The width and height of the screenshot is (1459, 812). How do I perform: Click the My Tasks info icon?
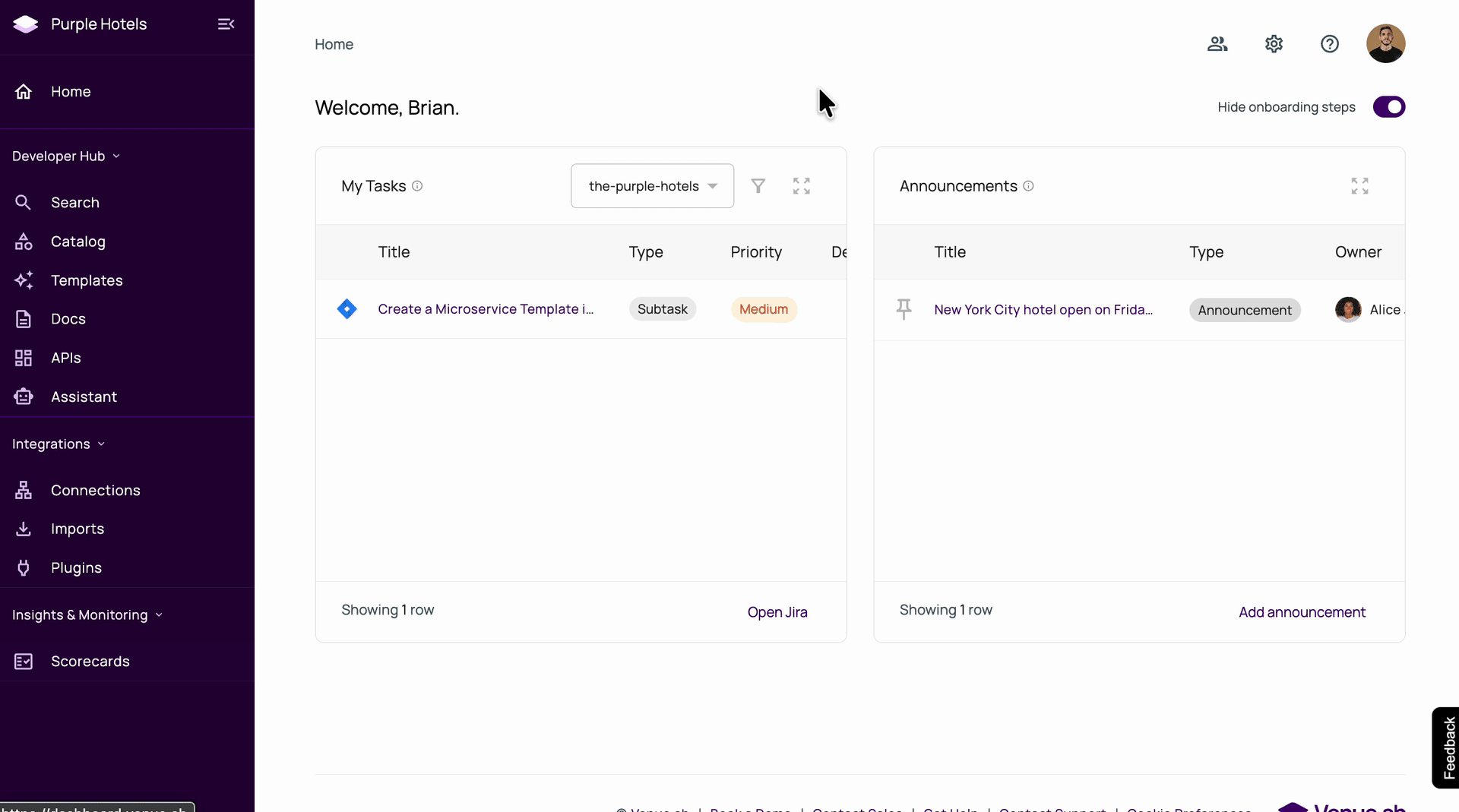click(x=417, y=186)
